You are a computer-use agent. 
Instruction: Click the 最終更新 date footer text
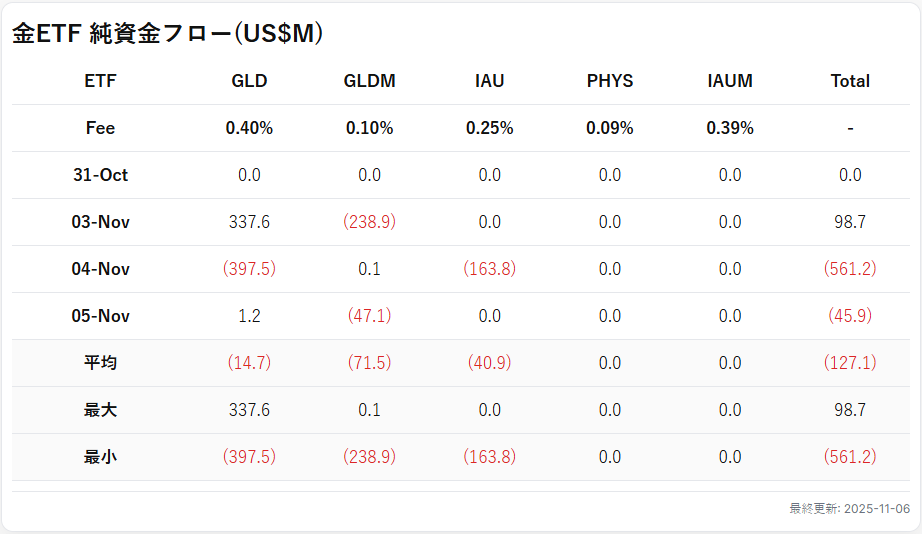coord(849,509)
